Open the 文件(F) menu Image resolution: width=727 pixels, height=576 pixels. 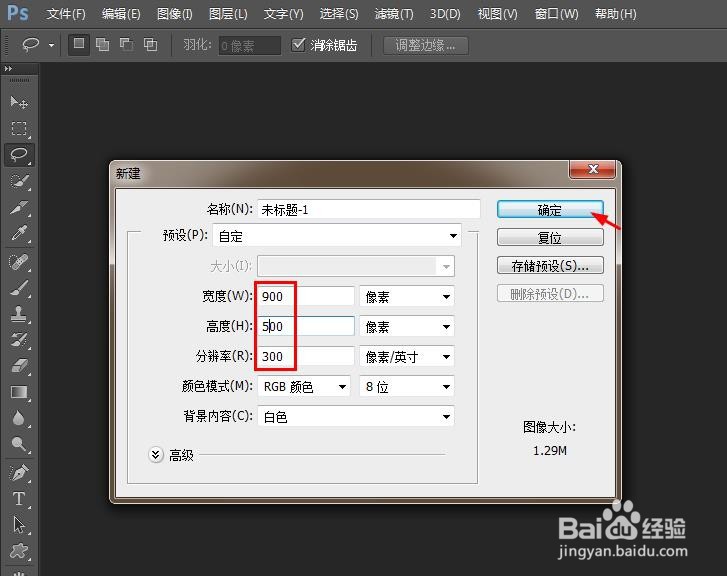point(66,14)
